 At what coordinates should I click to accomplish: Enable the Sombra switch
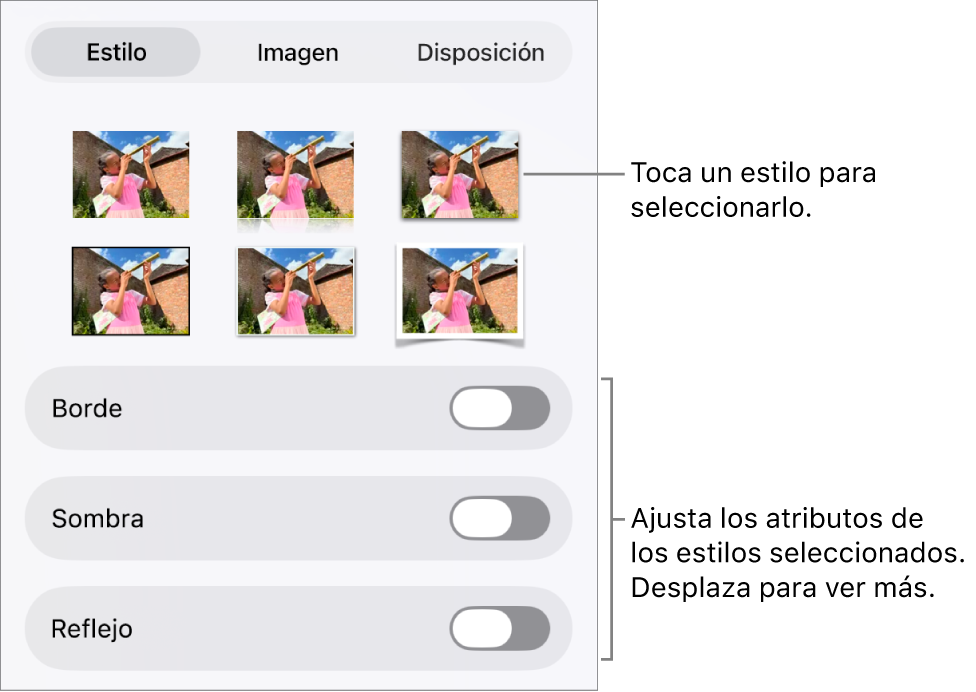coord(500,518)
